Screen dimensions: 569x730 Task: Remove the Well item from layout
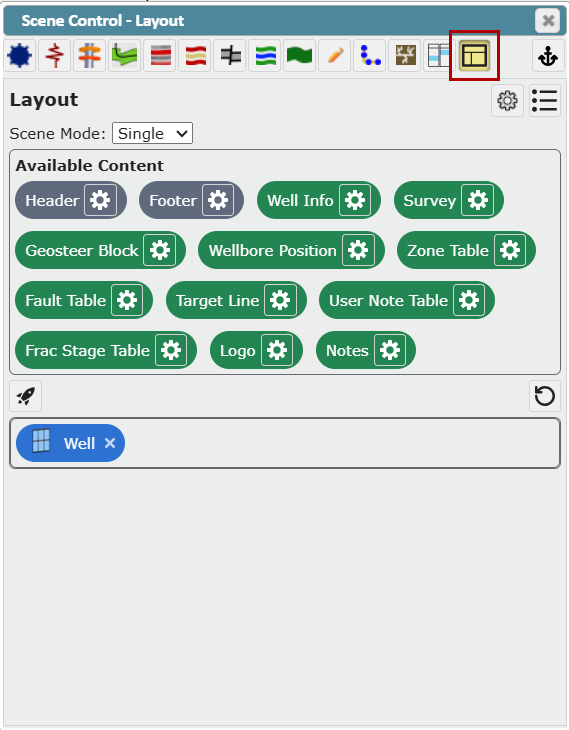point(110,443)
